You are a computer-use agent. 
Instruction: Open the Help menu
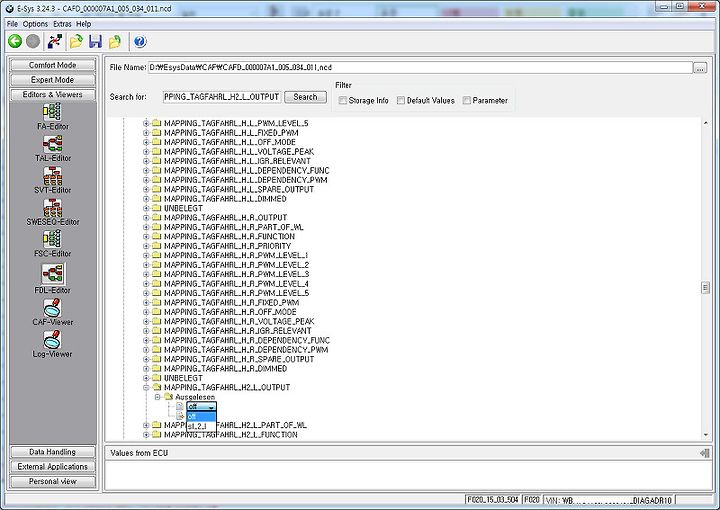pyautogui.click(x=84, y=24)
